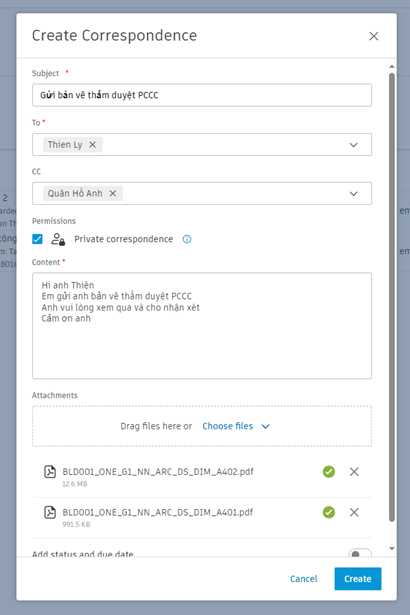Viewport: 410px width, 615px height.
Task: Click the Add status and due date label
Action: pos(83,554)
